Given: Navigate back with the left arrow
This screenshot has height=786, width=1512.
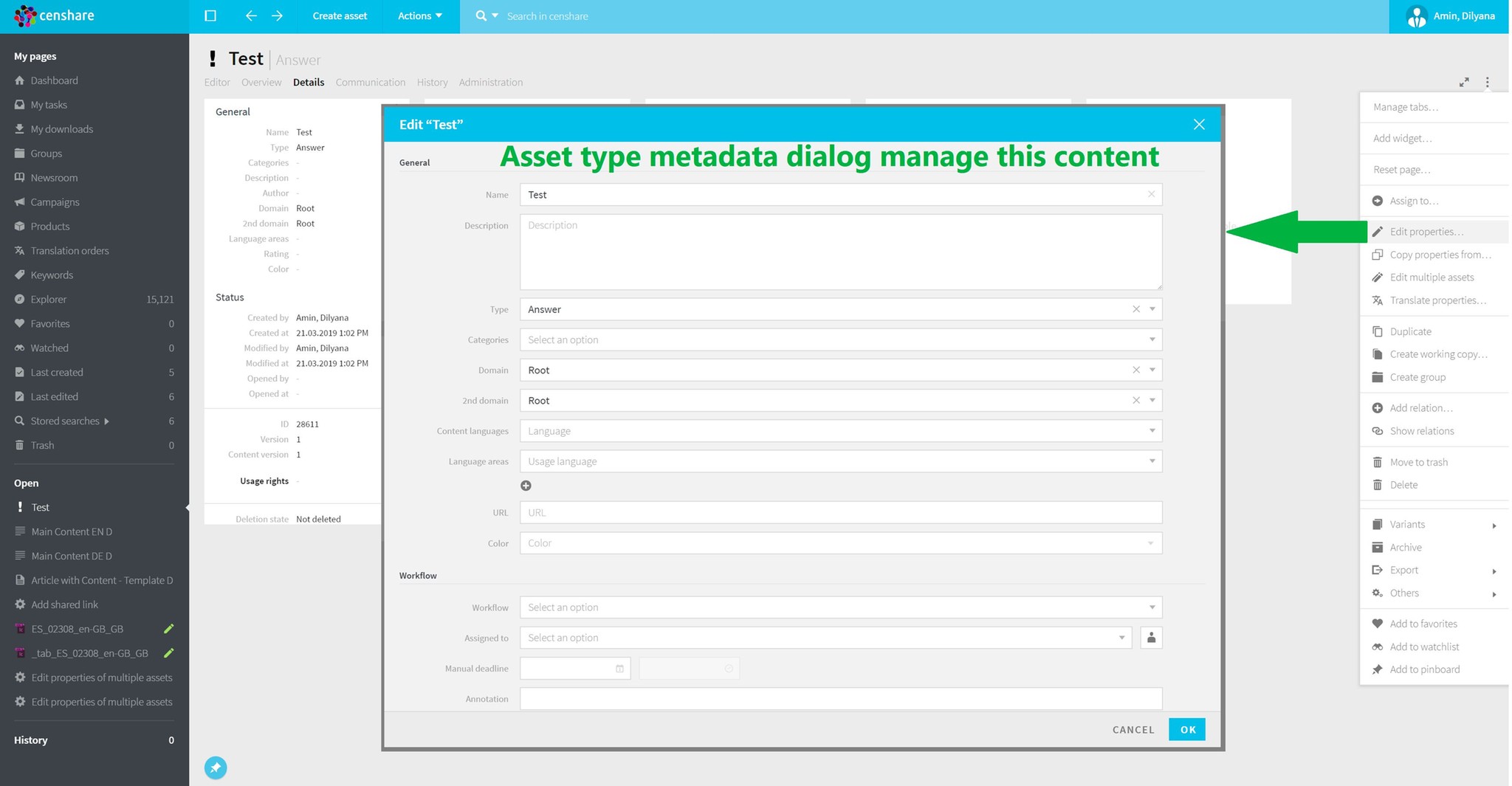Looking at the screenshot, I should [x=251, y=16].
